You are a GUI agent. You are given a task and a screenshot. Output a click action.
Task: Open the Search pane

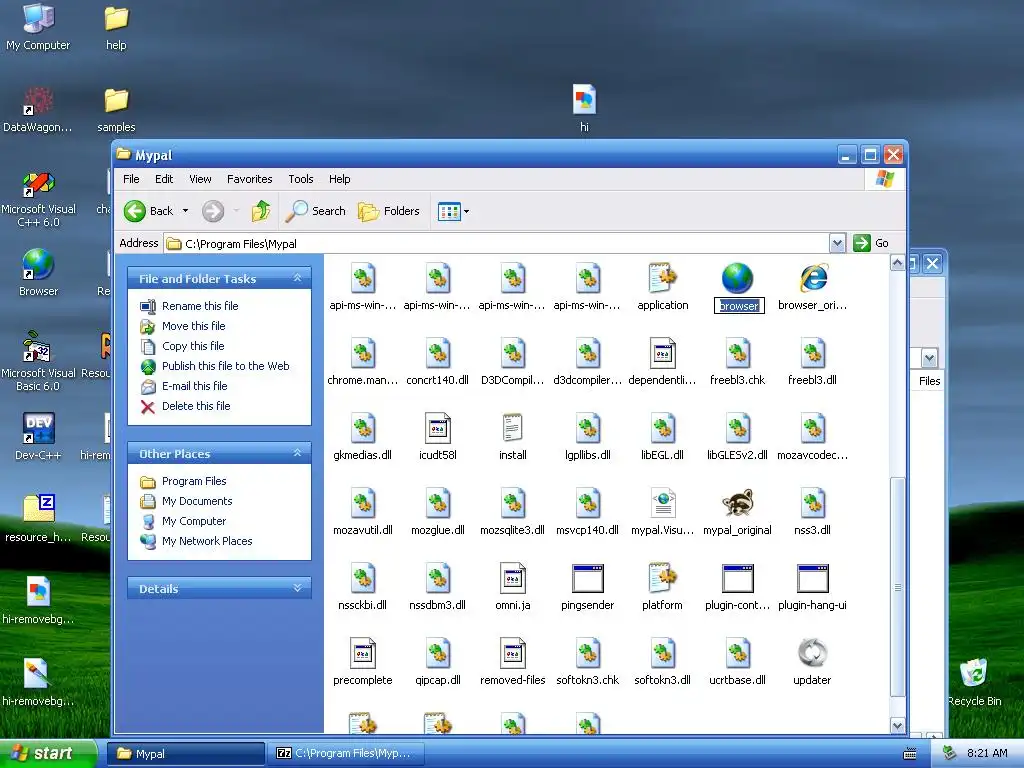316,211
